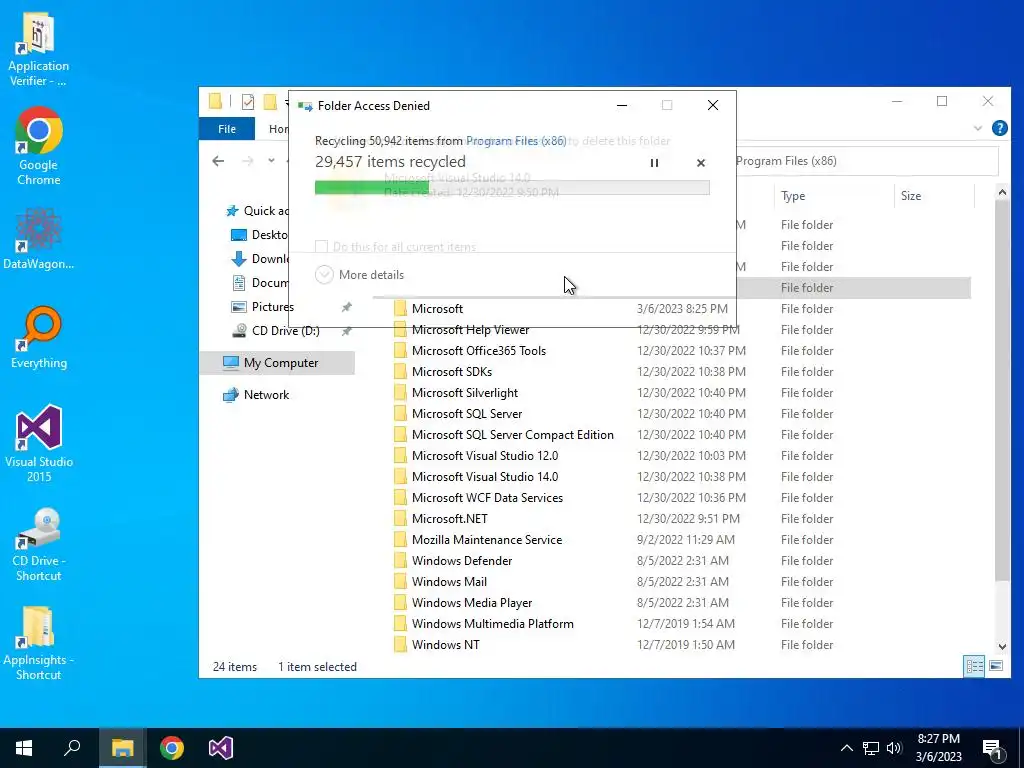
Task: Open Google Chrome desktop icon
Action: [x=38, y=146]
